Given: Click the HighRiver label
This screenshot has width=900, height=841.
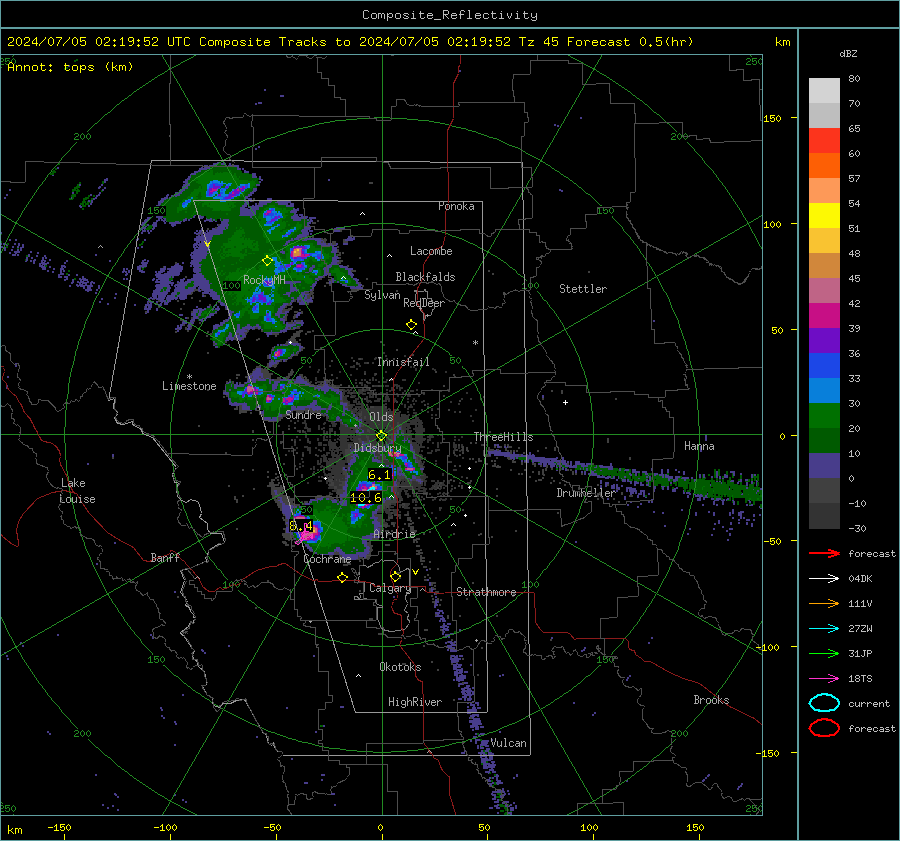Looking at the screenshot, I should (415, 702).
